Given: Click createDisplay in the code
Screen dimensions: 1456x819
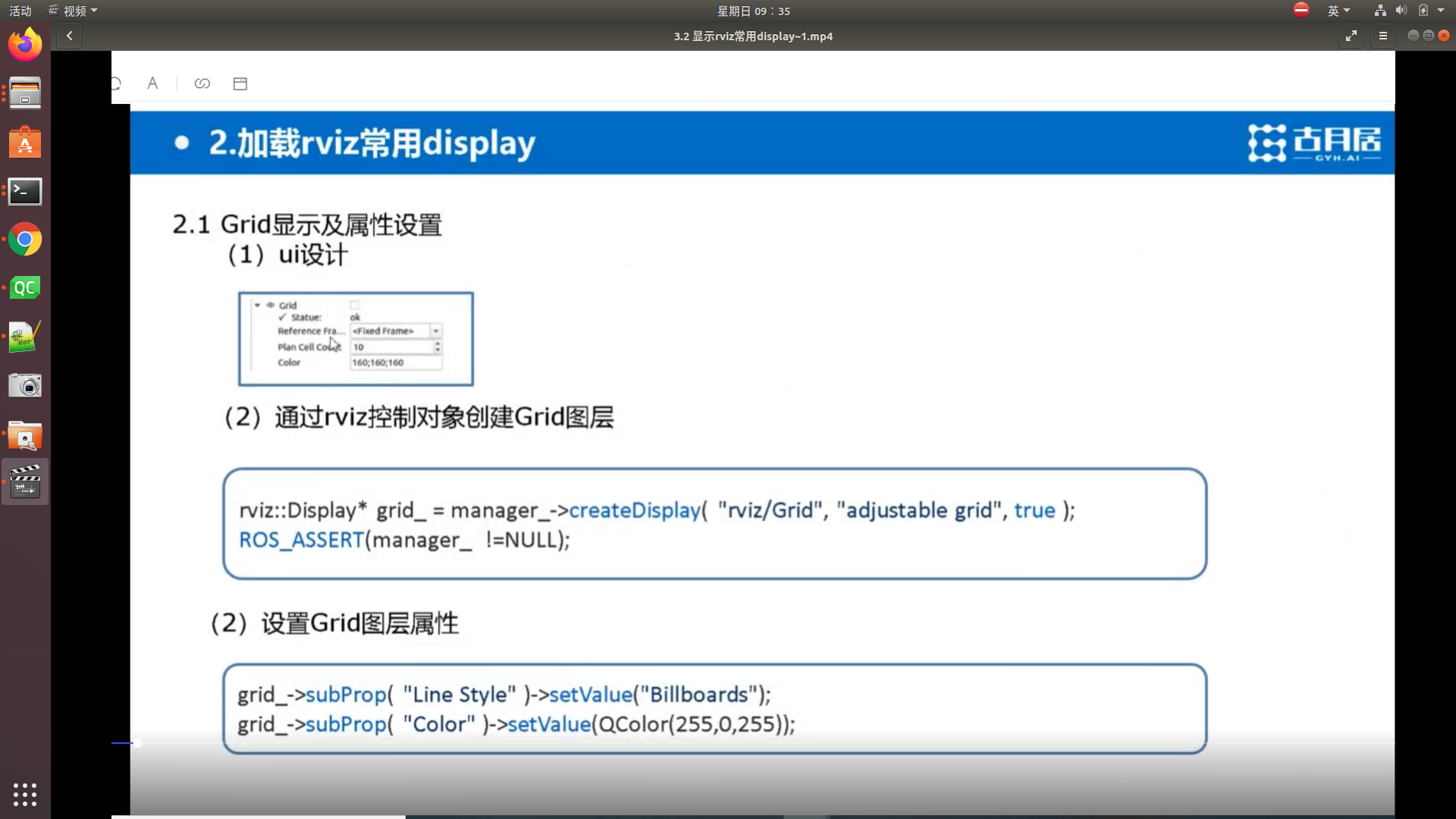Looking at the screenshot, I should (x=635, y=510).
